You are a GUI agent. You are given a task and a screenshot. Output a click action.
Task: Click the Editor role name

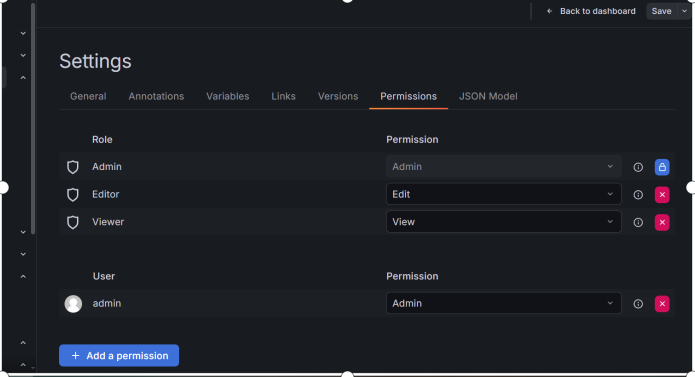coord(105,194)
